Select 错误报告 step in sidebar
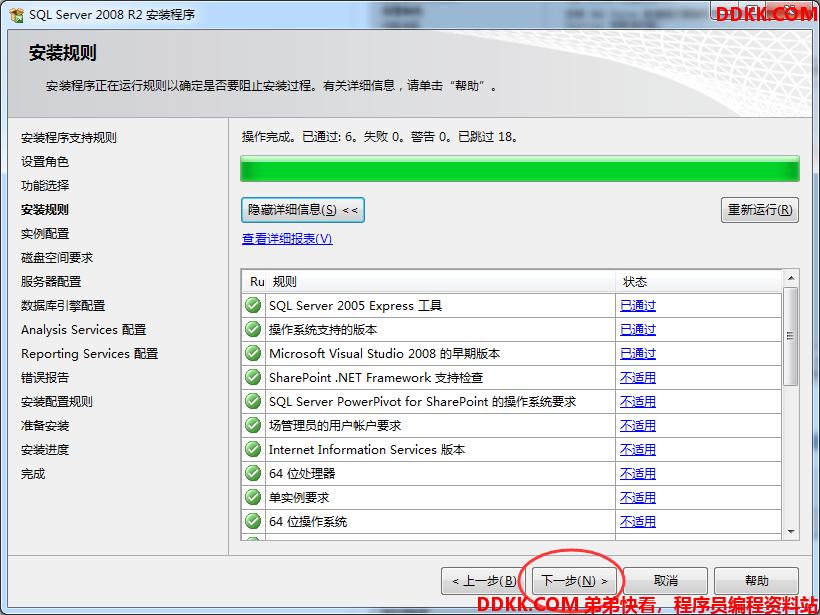 coord(44,378)
